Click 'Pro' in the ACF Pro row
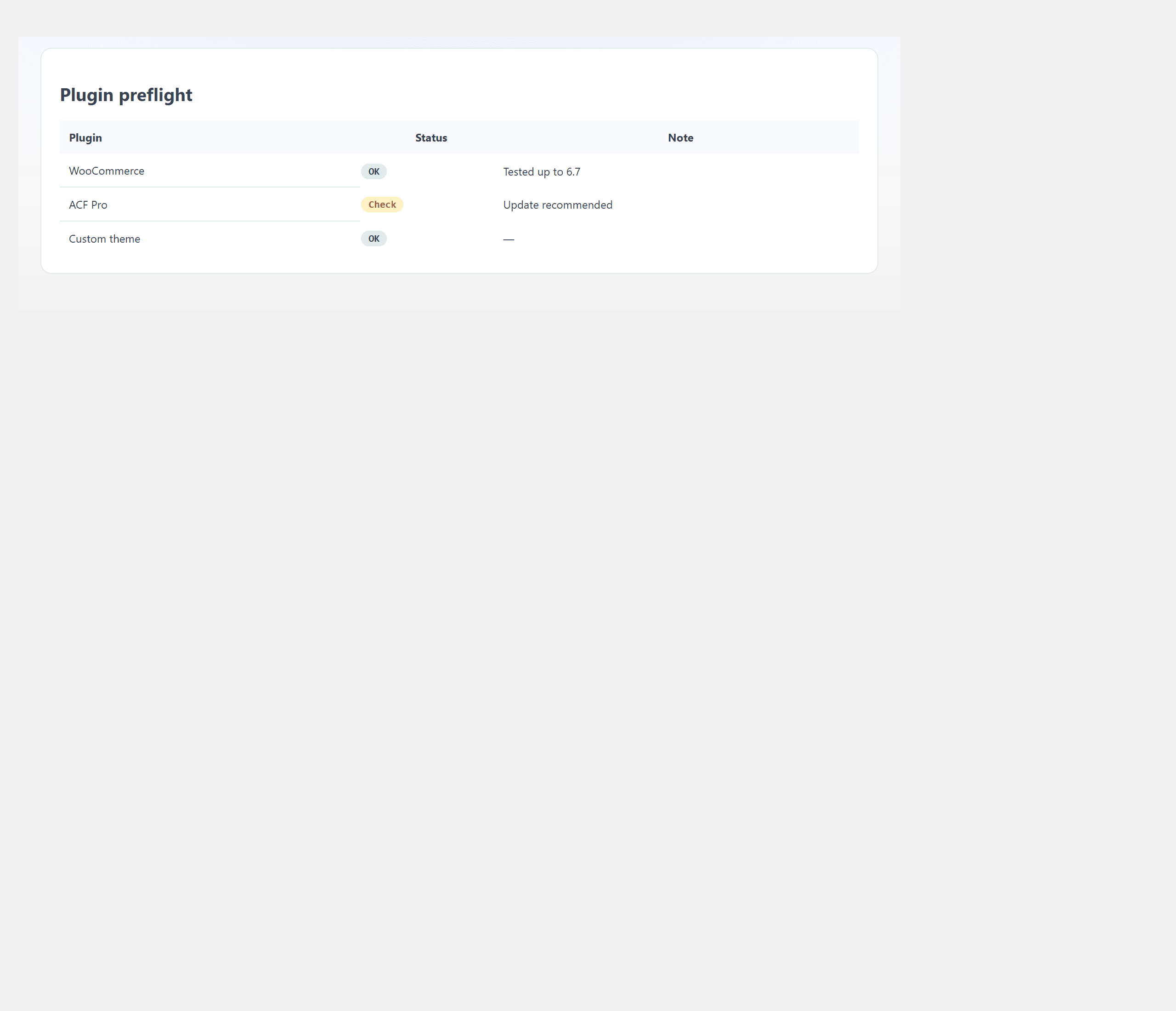 [x=99, y=205]
